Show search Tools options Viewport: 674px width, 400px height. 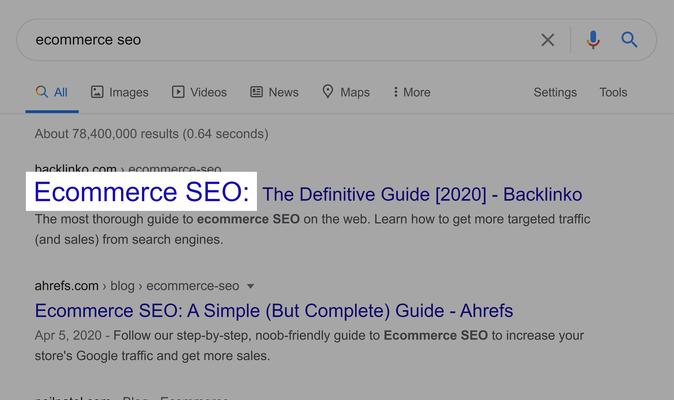point(613,92)
